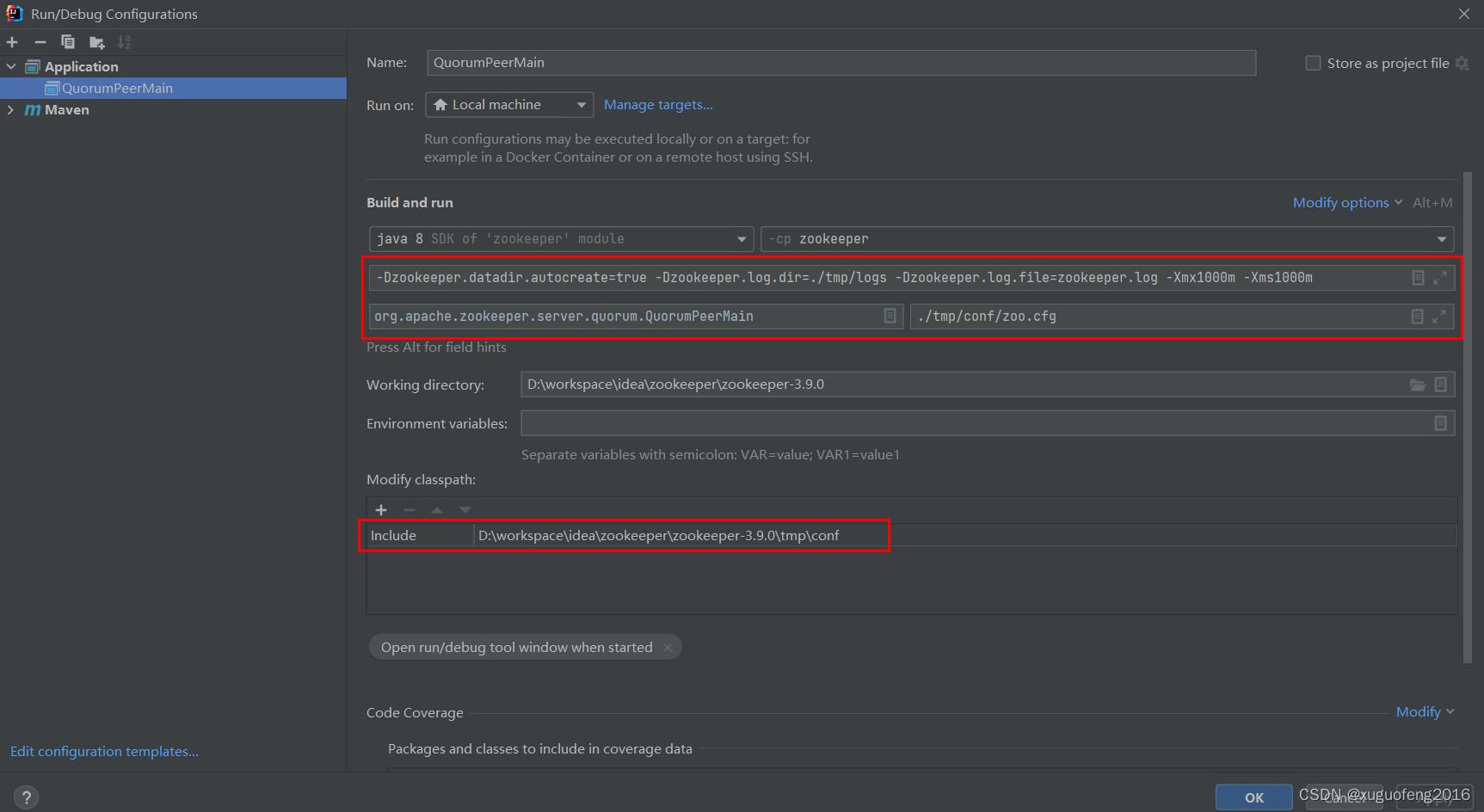The width and height of the screenshot is (1484, 812).
Task: Confirm the dialog with OK
Action: (x=1253, y=797)
